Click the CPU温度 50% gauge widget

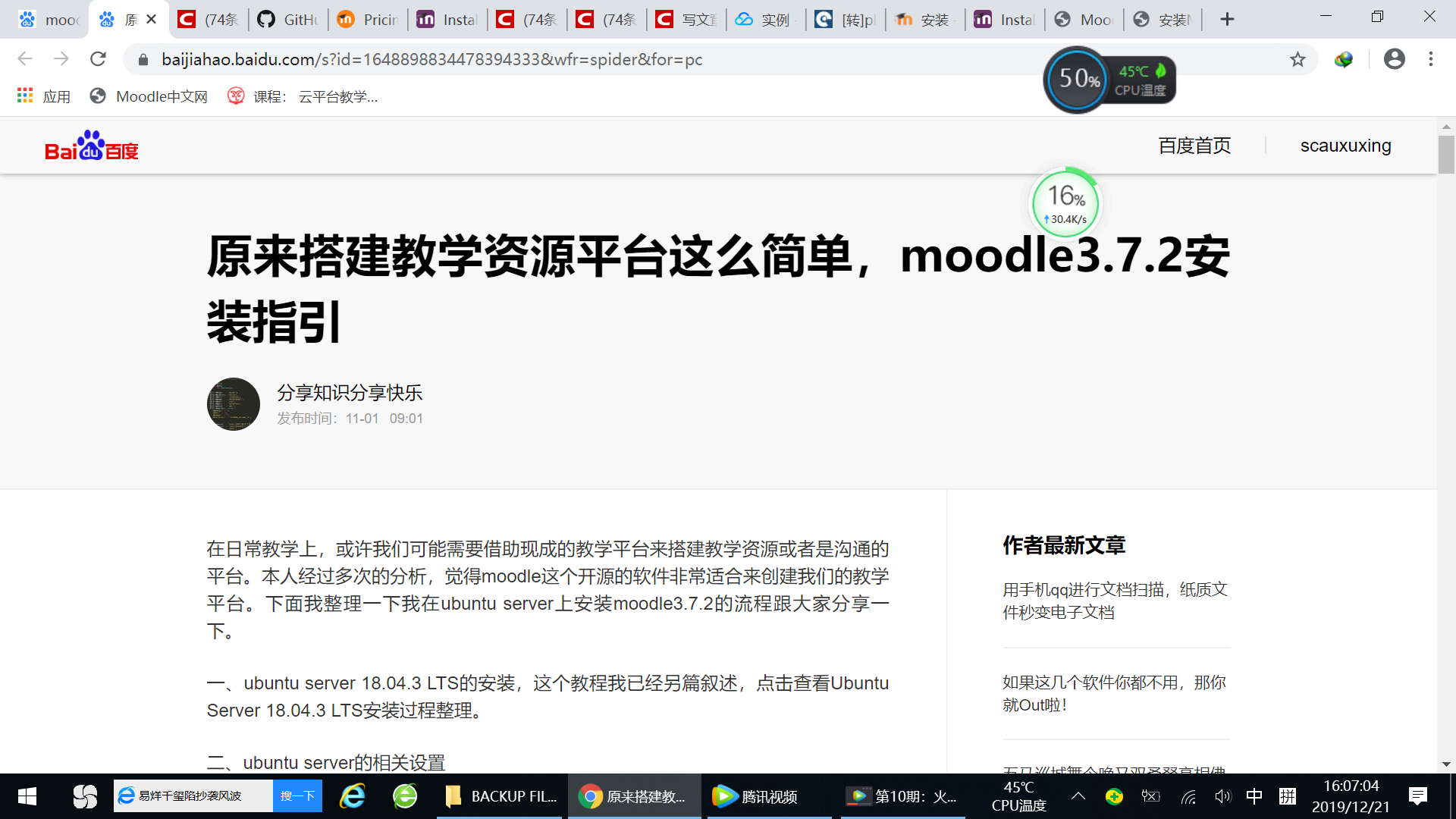point(1076,79)
